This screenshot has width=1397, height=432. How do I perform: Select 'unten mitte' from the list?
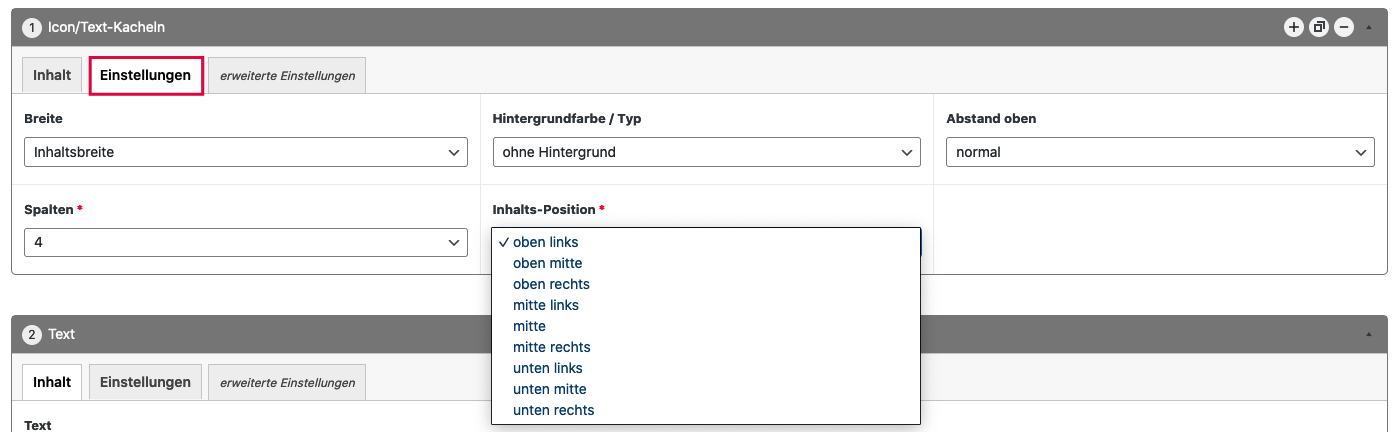click(549, 389)
